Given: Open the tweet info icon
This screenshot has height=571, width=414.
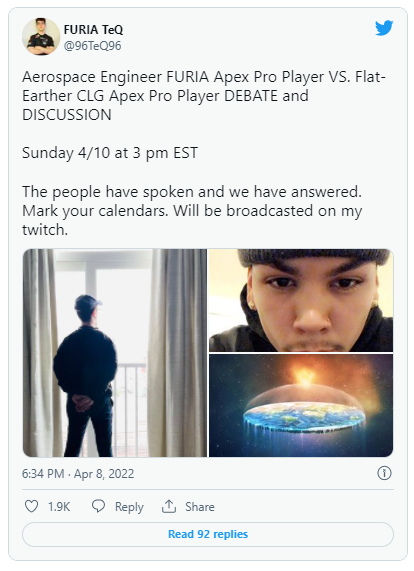Looking at the screenshot, I should tap(384, 473).
